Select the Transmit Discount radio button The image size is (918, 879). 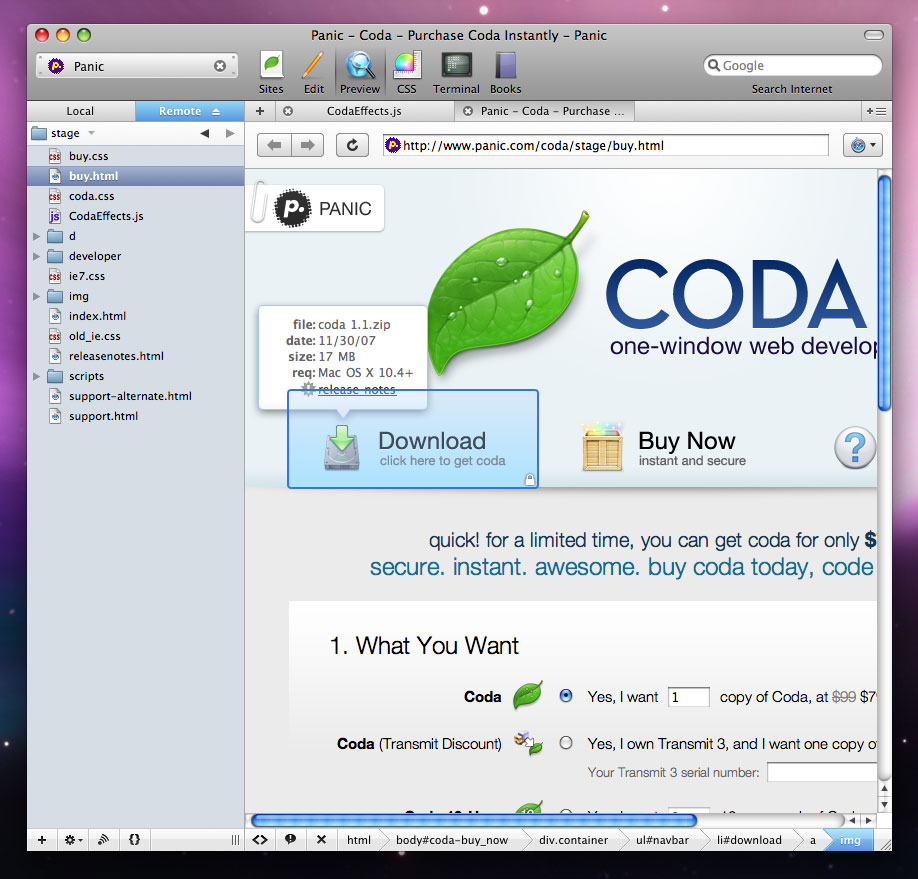[x=566, y=744]
